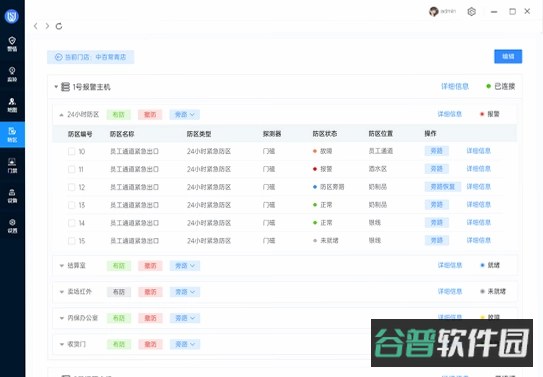Open 旁路 dropdown for 结算室

(x=185, y=266)
